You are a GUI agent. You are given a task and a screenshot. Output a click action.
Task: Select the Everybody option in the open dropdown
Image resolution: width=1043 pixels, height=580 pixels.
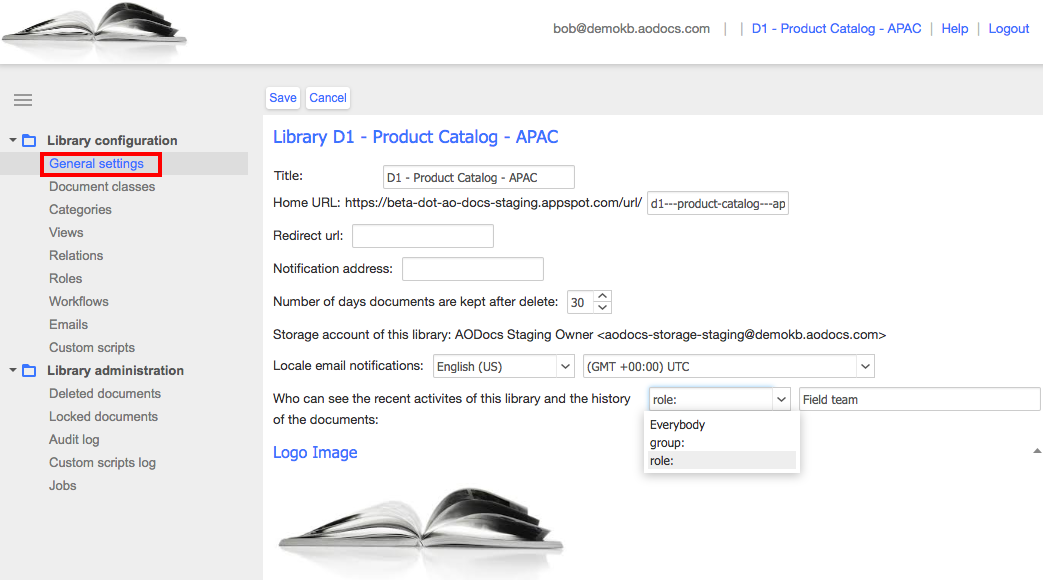[677, 424]
